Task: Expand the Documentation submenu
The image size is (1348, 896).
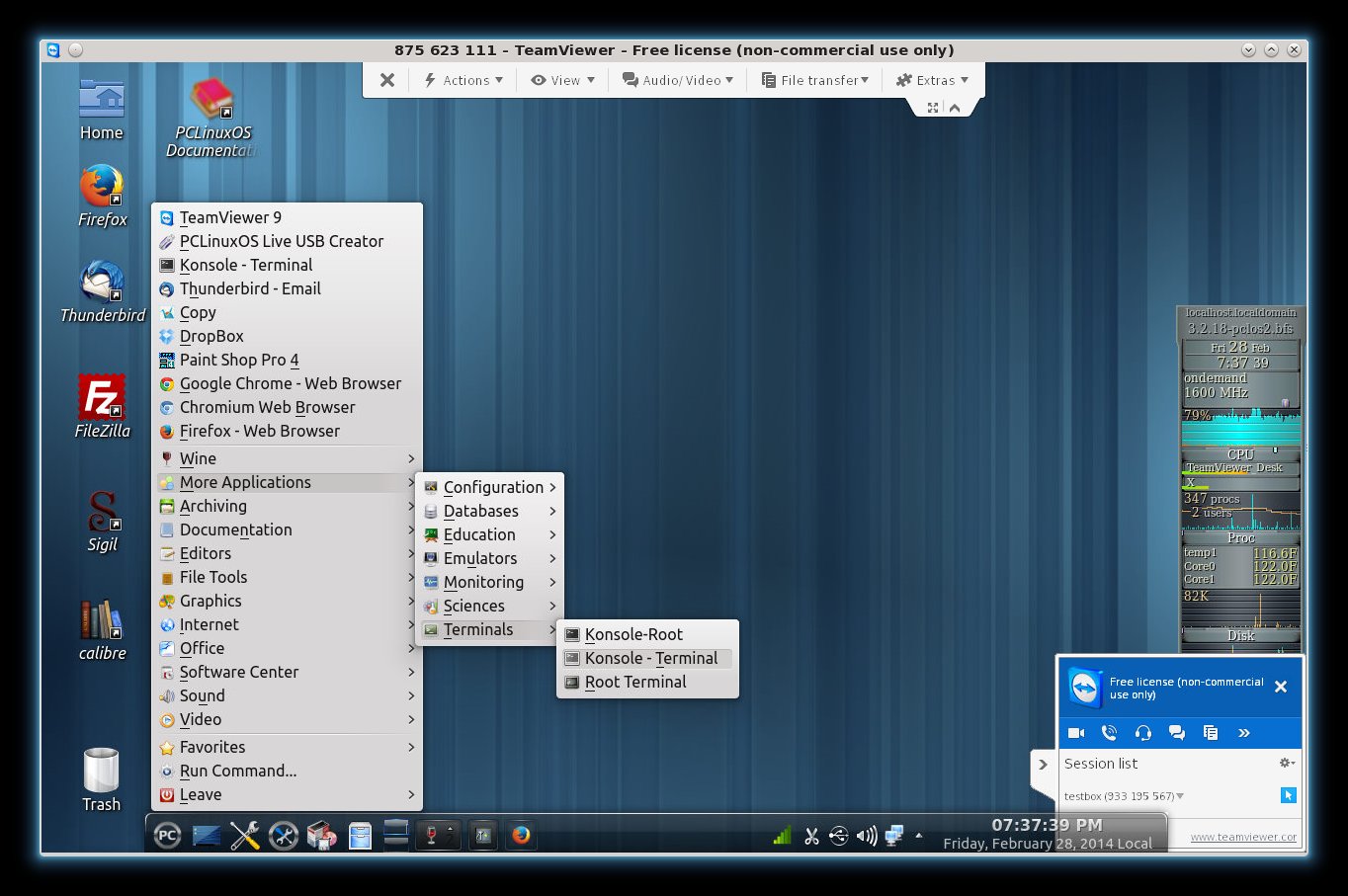Action: point(287,529)
